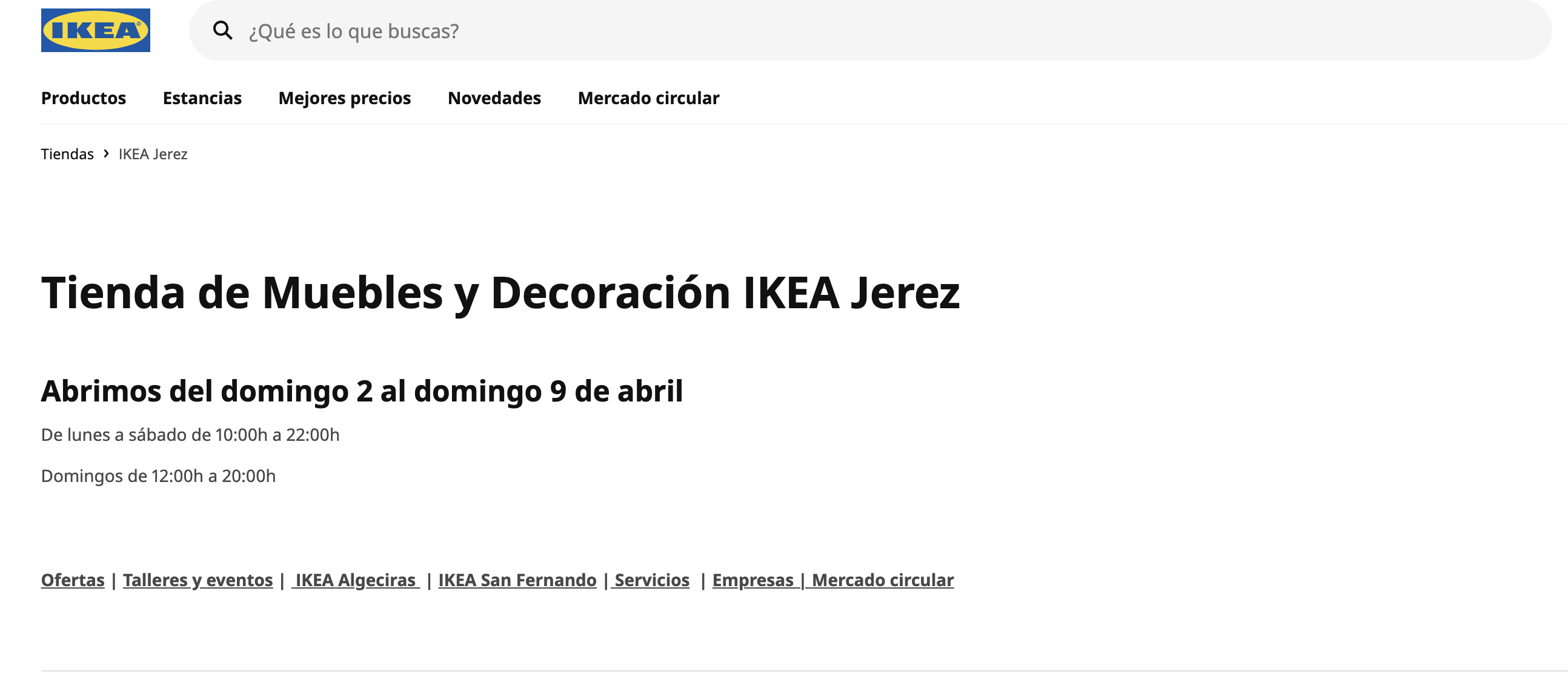Open the Empresas link
This screenshot has height=677, width=1568.
tap(753, 580)
